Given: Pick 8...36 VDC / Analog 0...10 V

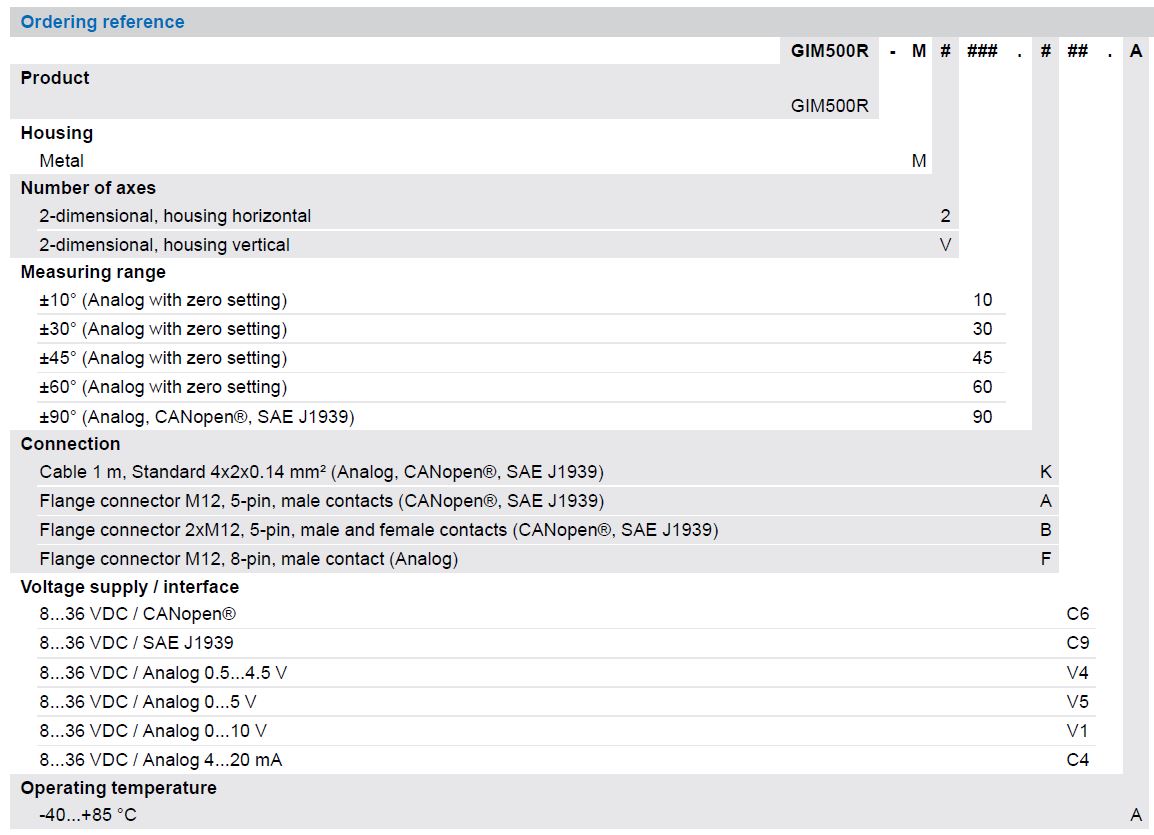Looking at the screenshot, I should tap(153, 731).
